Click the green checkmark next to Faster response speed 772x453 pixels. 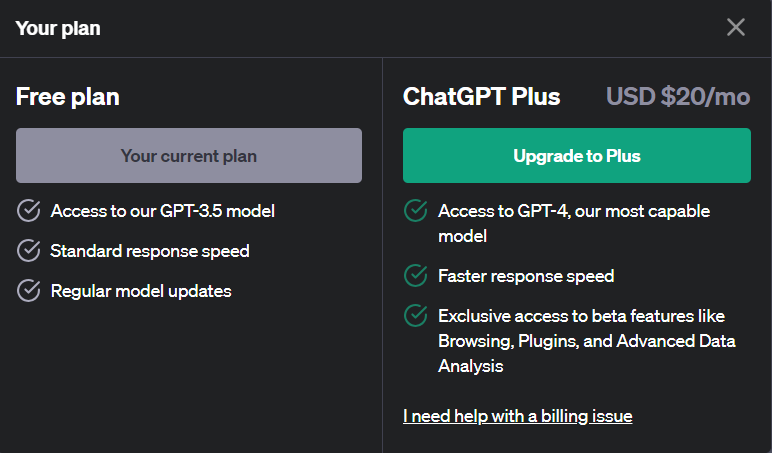pyautogui.click(x=415, y=275)
